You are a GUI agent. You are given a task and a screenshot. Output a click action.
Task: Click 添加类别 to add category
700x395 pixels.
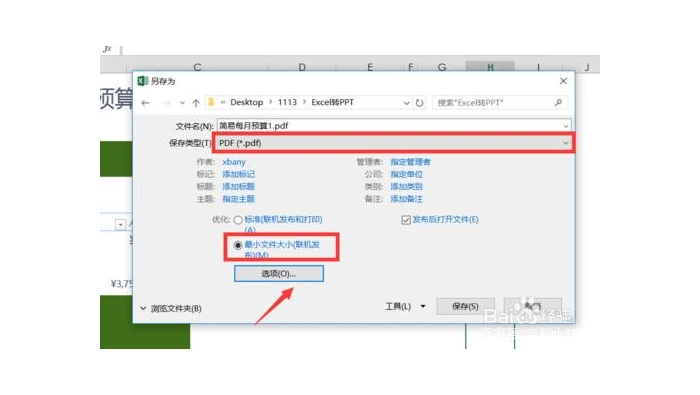click(406, 187)
